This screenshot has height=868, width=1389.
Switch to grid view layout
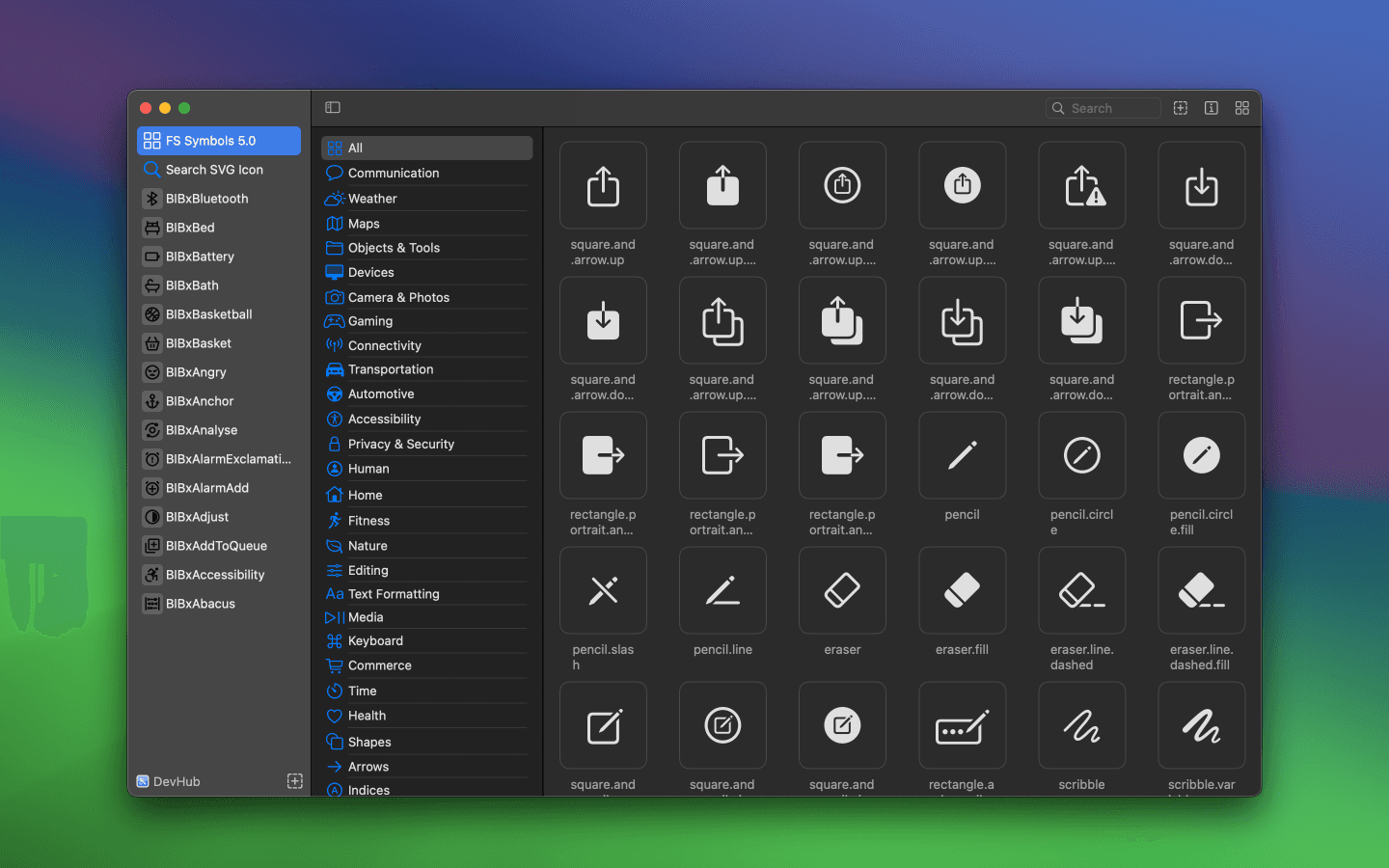(x=1242, y=108)
